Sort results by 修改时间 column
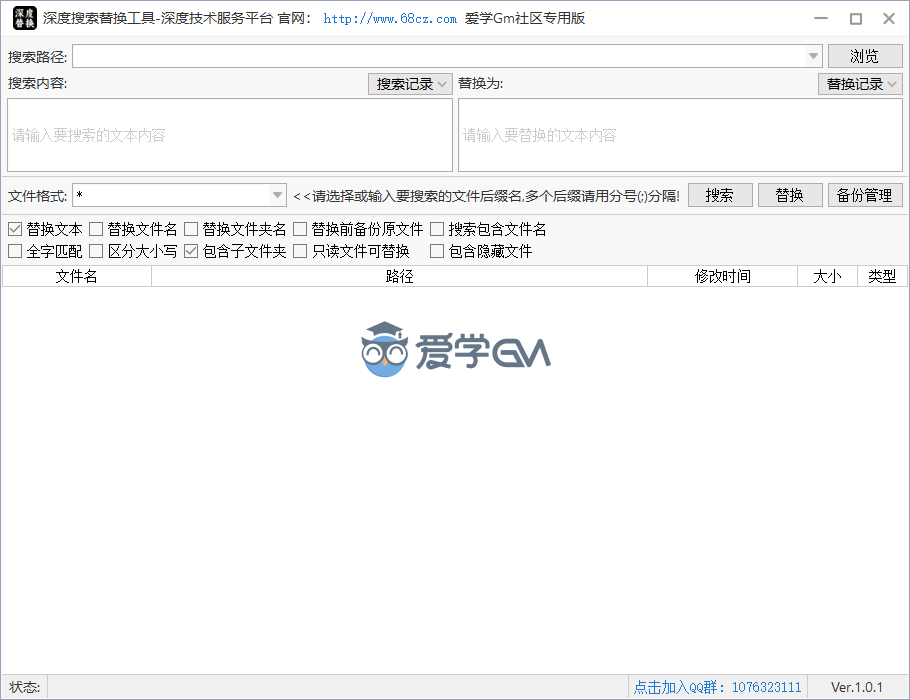This screenshot has height=700, width=910. pos(722,276)
